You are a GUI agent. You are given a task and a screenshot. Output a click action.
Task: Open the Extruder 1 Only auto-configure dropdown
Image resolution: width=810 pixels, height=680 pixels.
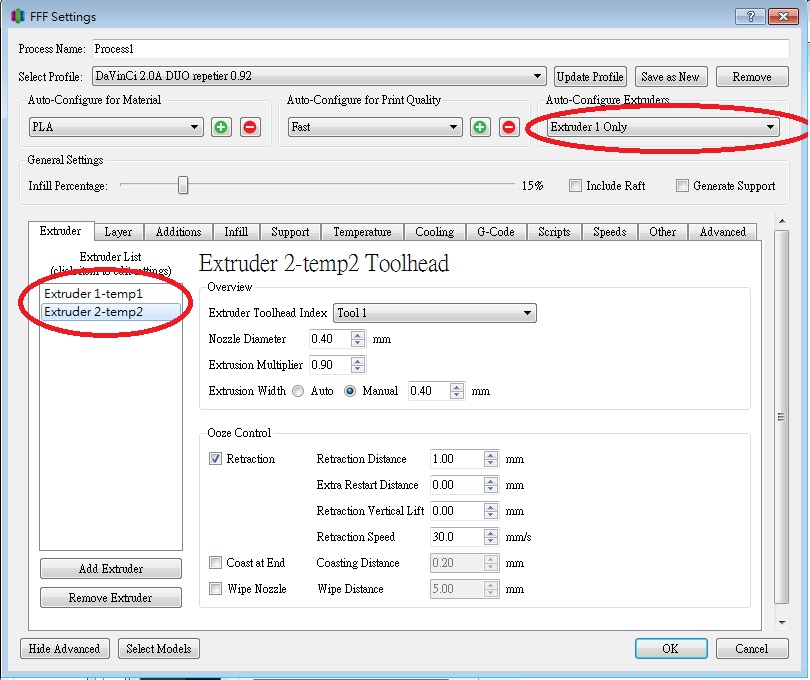click(x=663, y=127)
